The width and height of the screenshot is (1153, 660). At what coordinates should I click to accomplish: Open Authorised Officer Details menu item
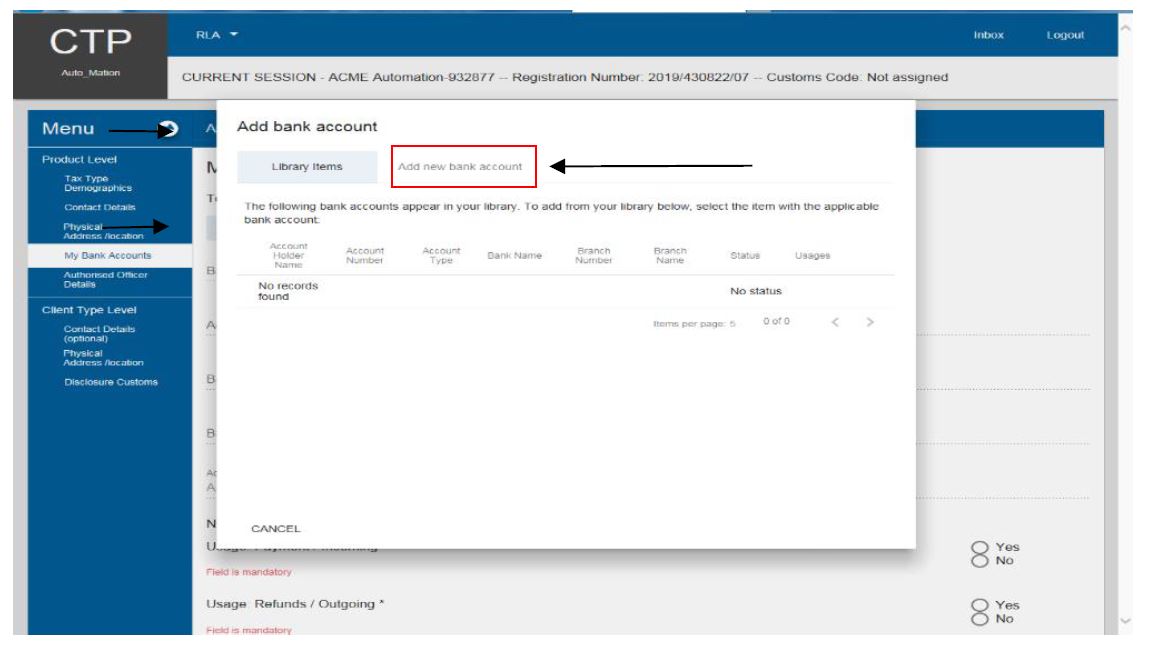click(105, 279)
